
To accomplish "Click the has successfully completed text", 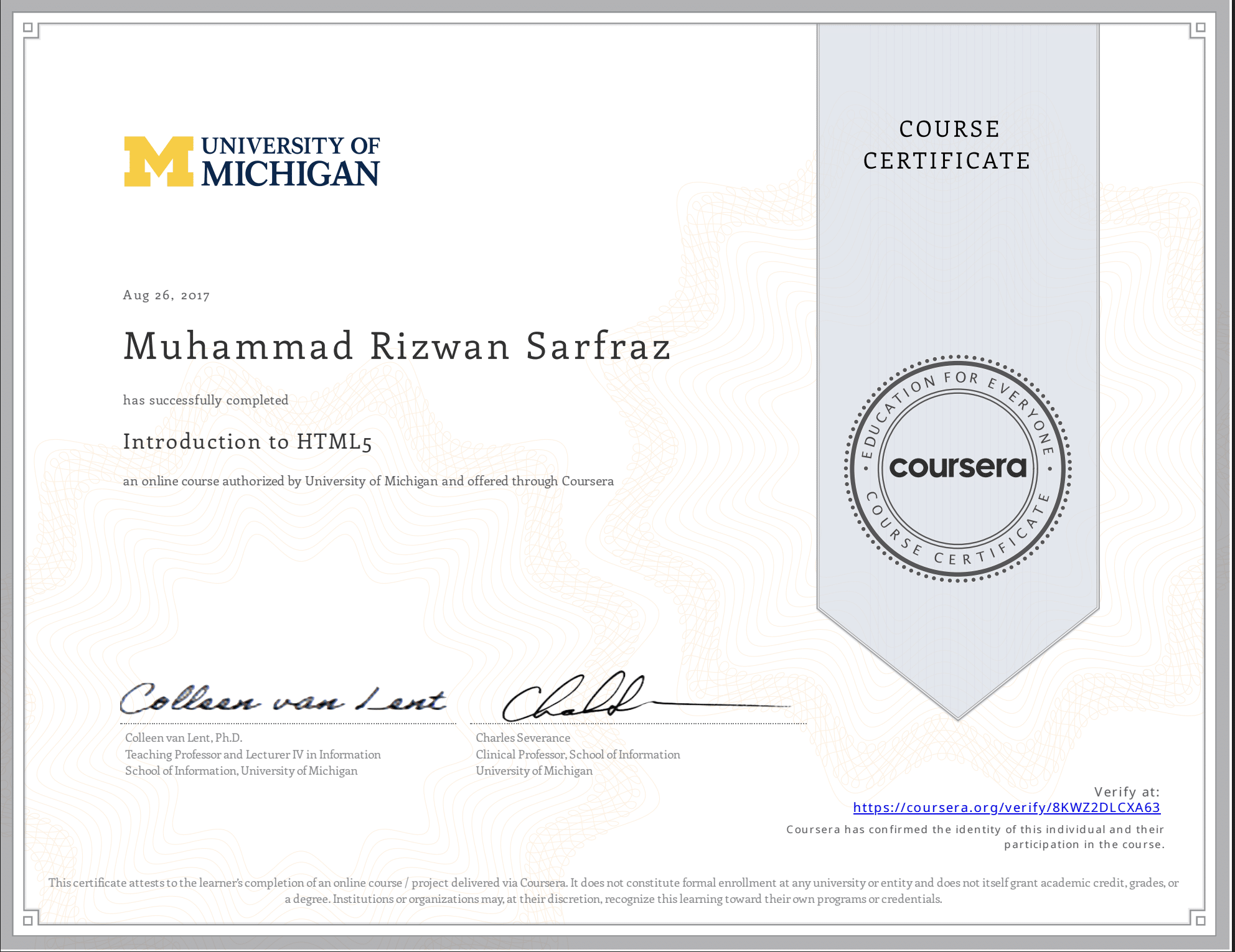I will (205, 401).
